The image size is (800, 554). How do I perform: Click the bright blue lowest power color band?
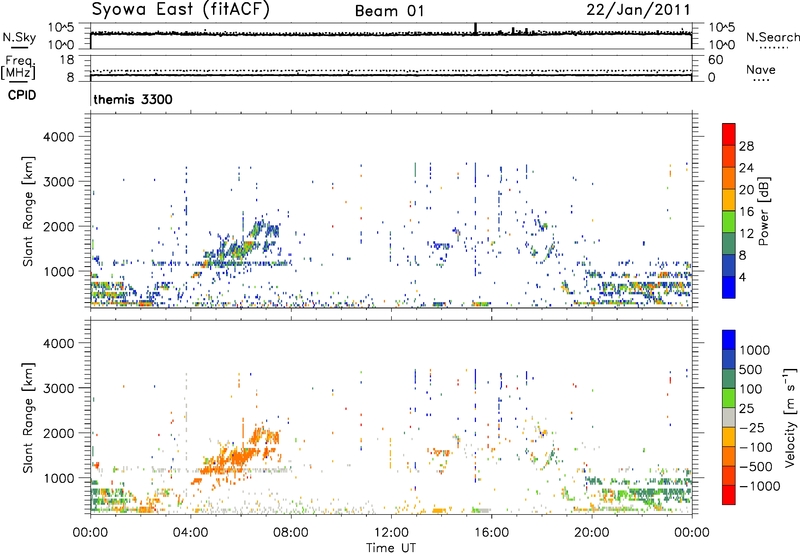pos(729,287)
